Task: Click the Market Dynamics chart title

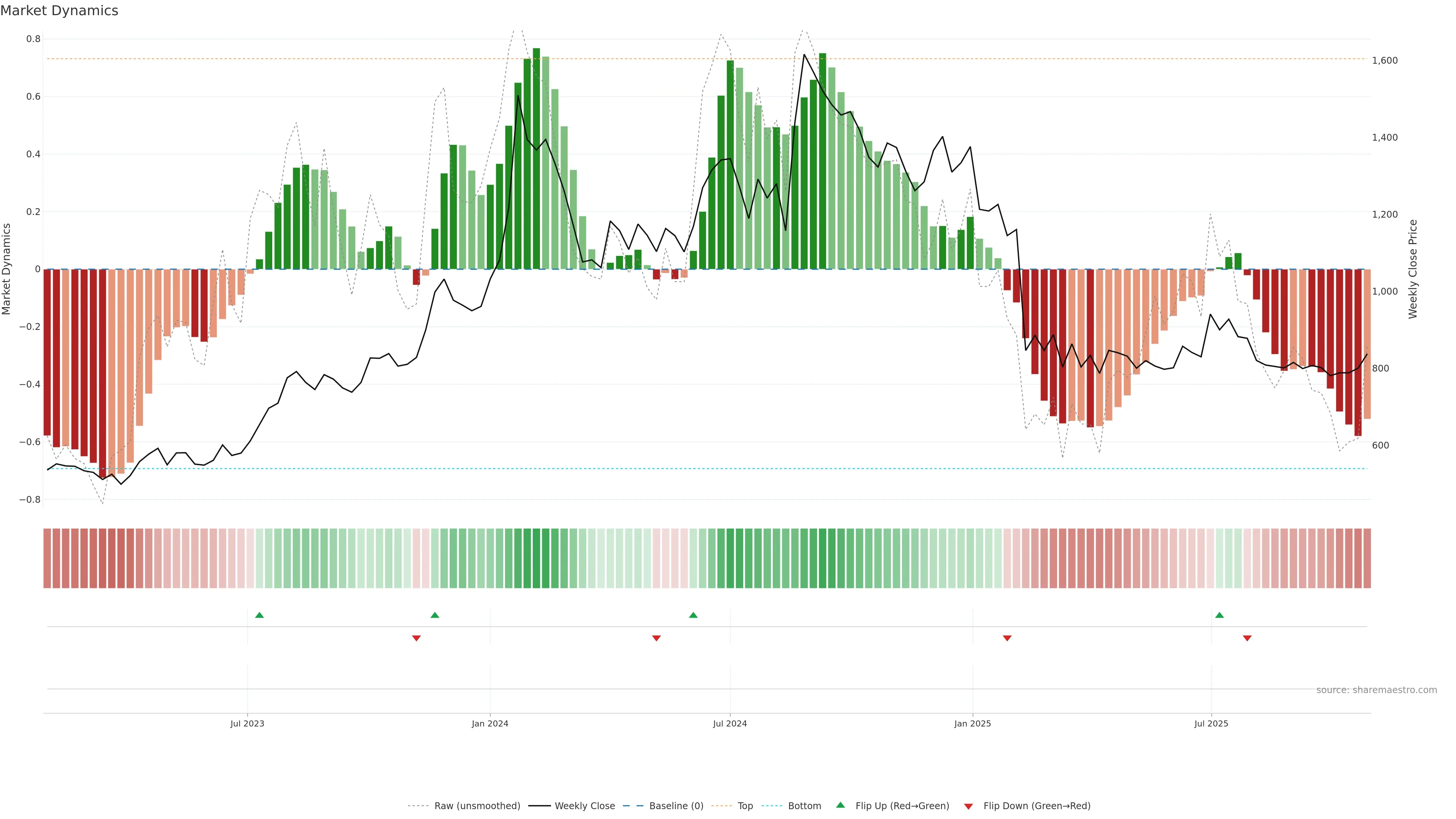Action: [60, 11]
